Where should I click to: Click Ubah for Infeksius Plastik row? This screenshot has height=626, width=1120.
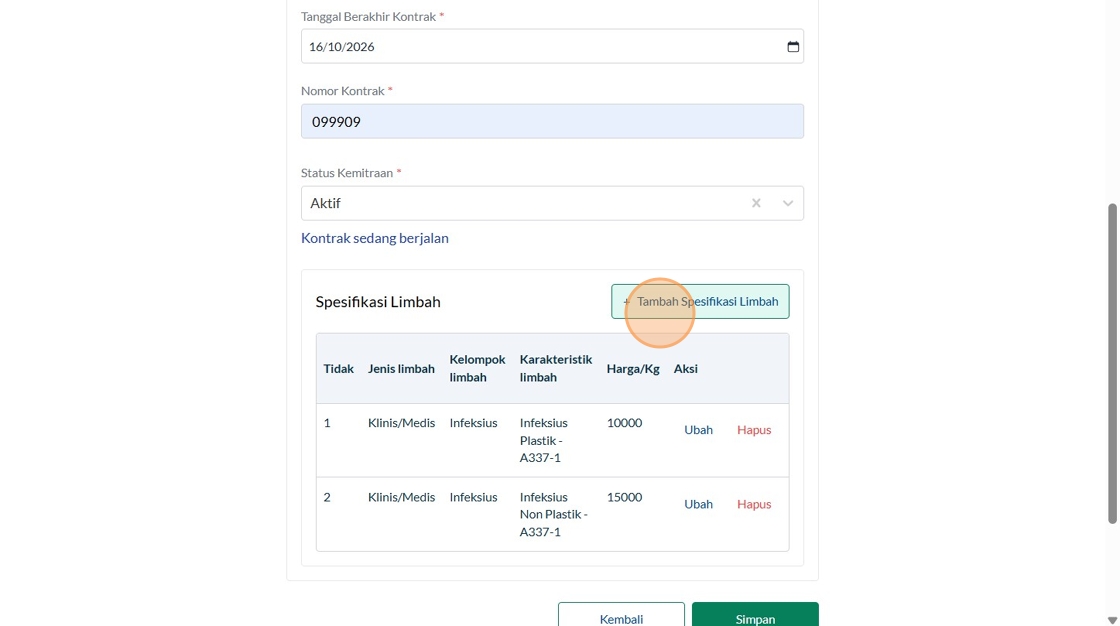click(x=698, y=430)
